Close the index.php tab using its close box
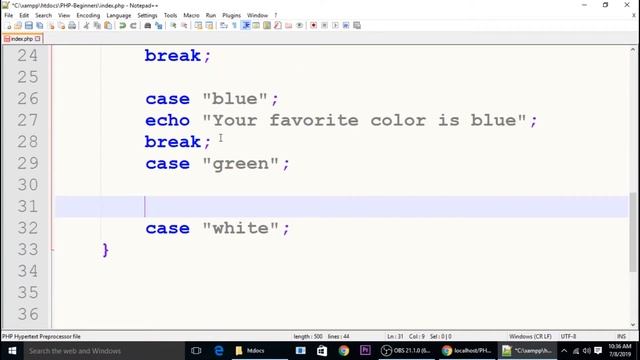Image resolution: width=640 pixels, height=360 pixels. (x=38, y=39)
